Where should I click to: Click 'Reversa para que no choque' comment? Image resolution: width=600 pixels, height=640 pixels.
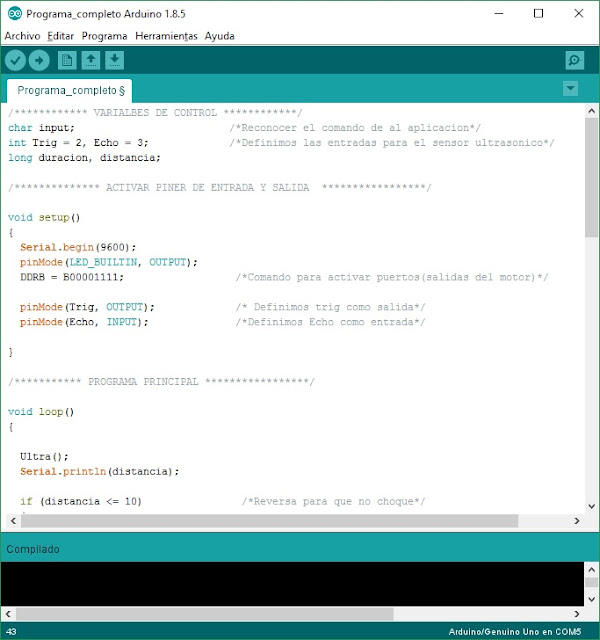334,501
